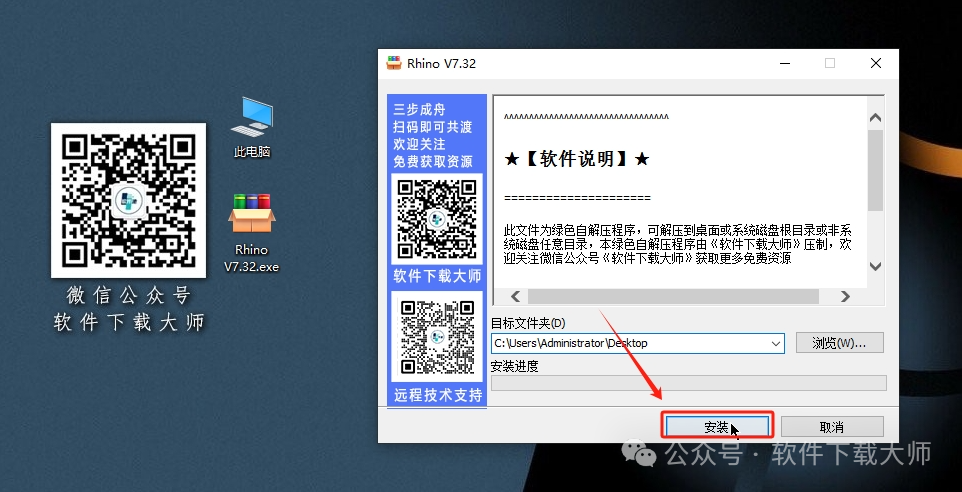Click the vertical scrollbar thumb in description
The height and width of the screenshot is (492, 962).
[x=875, y=170]
